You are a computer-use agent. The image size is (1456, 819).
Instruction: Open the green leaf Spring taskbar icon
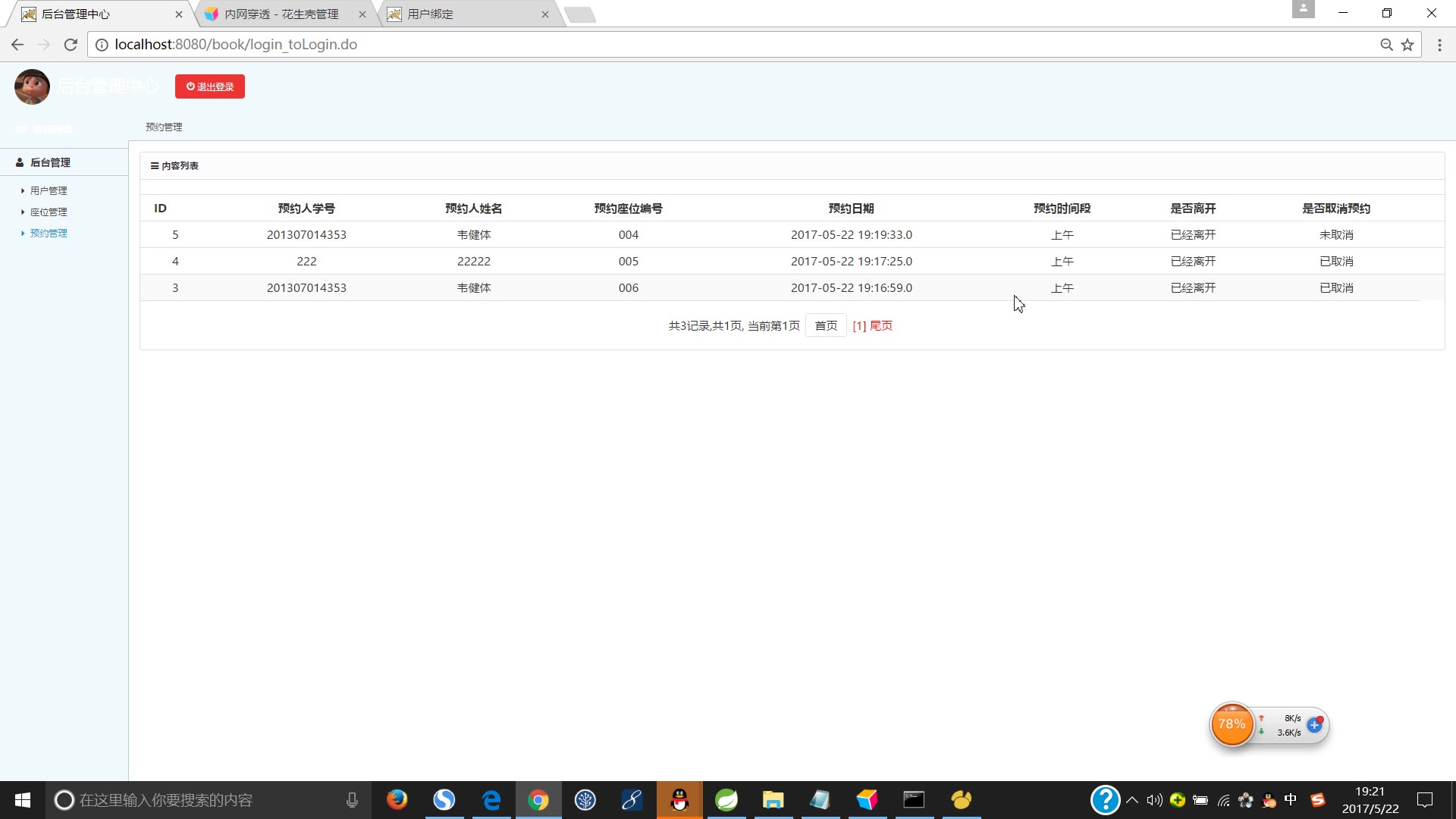[726, 800]
